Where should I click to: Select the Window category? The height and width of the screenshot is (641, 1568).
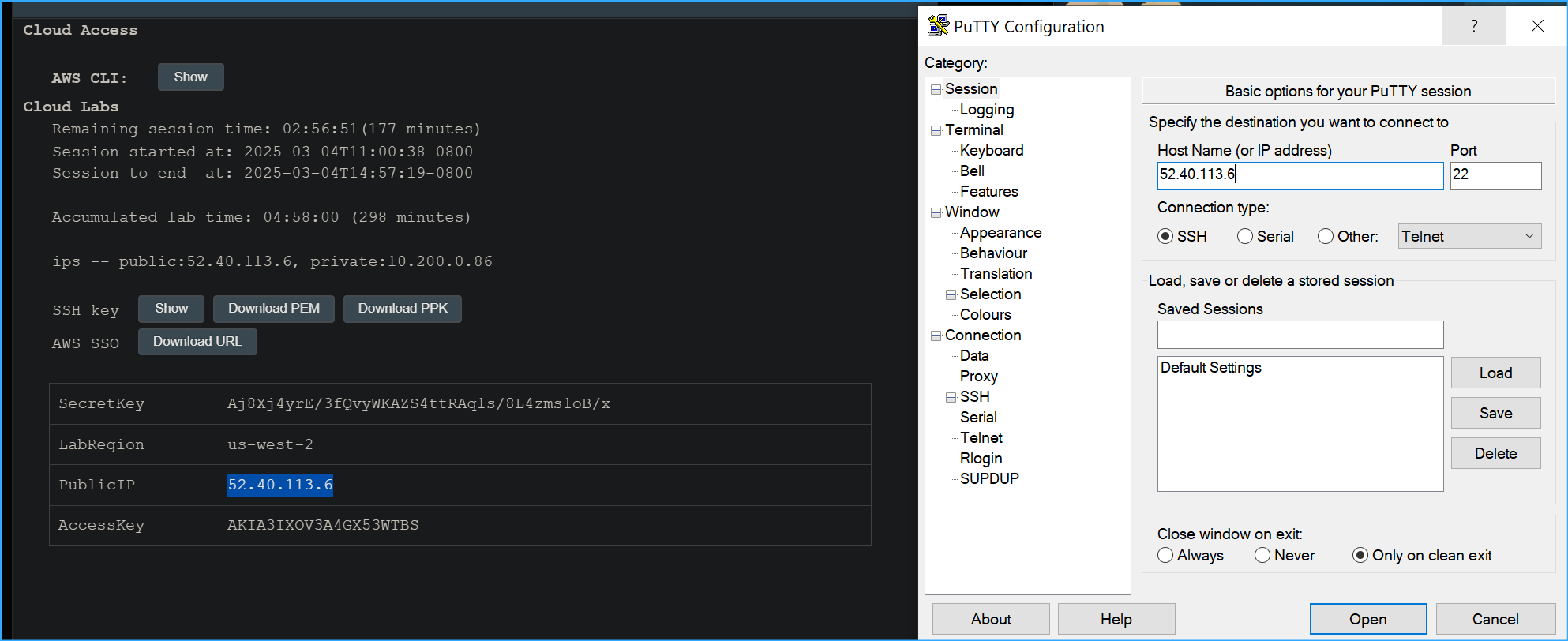[972, 212]
